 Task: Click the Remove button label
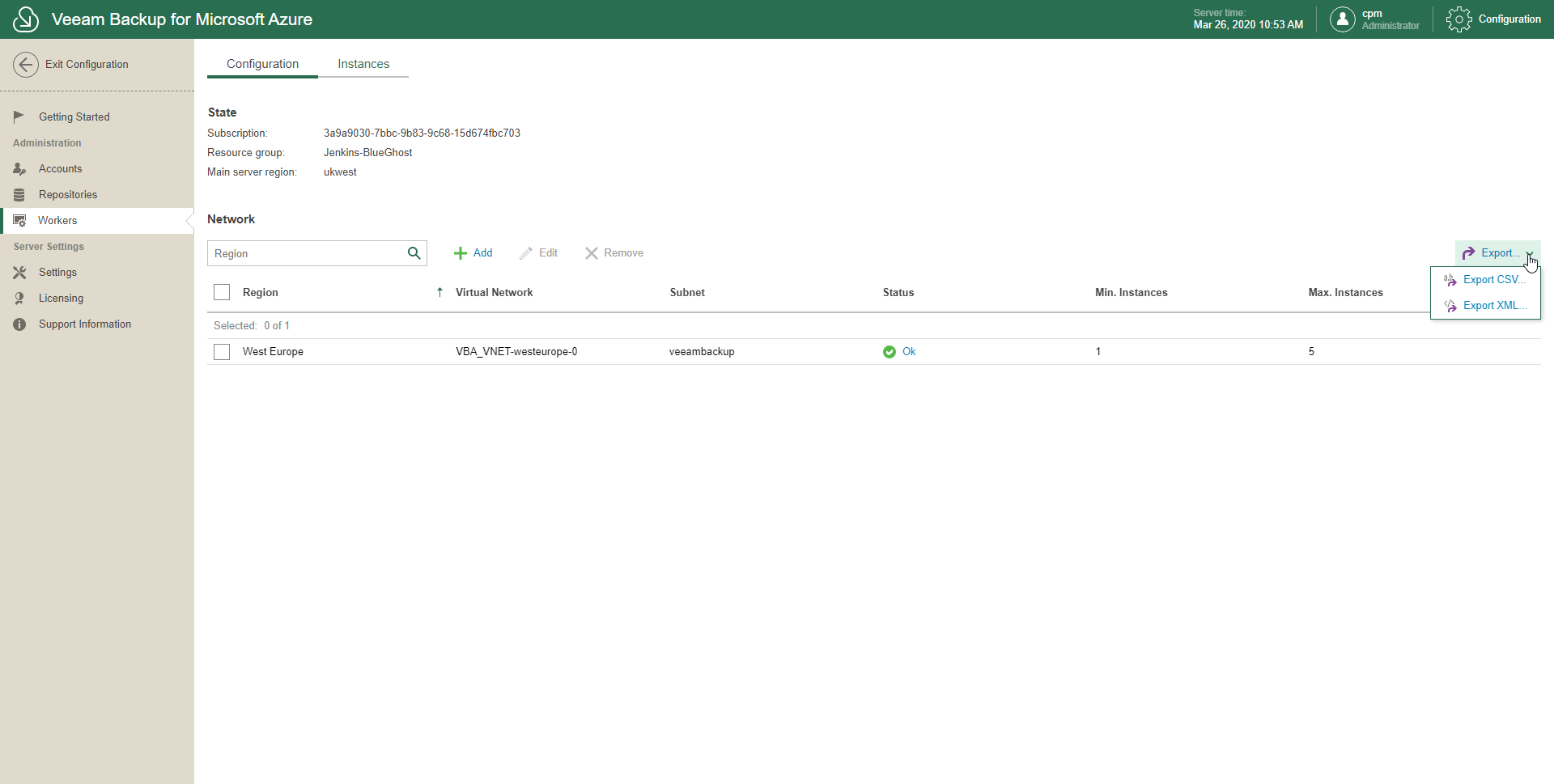tap(624, 253)
